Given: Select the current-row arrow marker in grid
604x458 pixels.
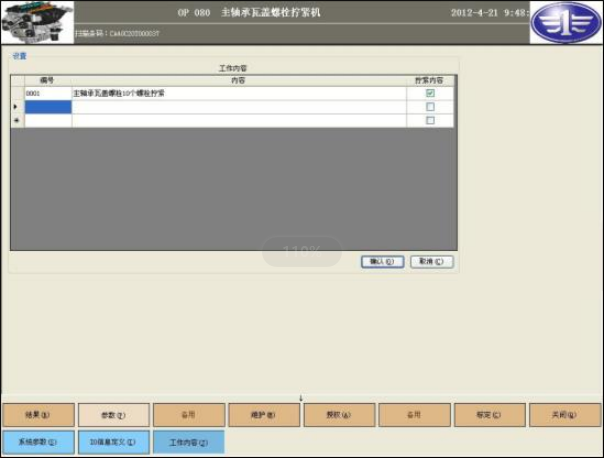Looking at the screenshot, I should [16, 107].
